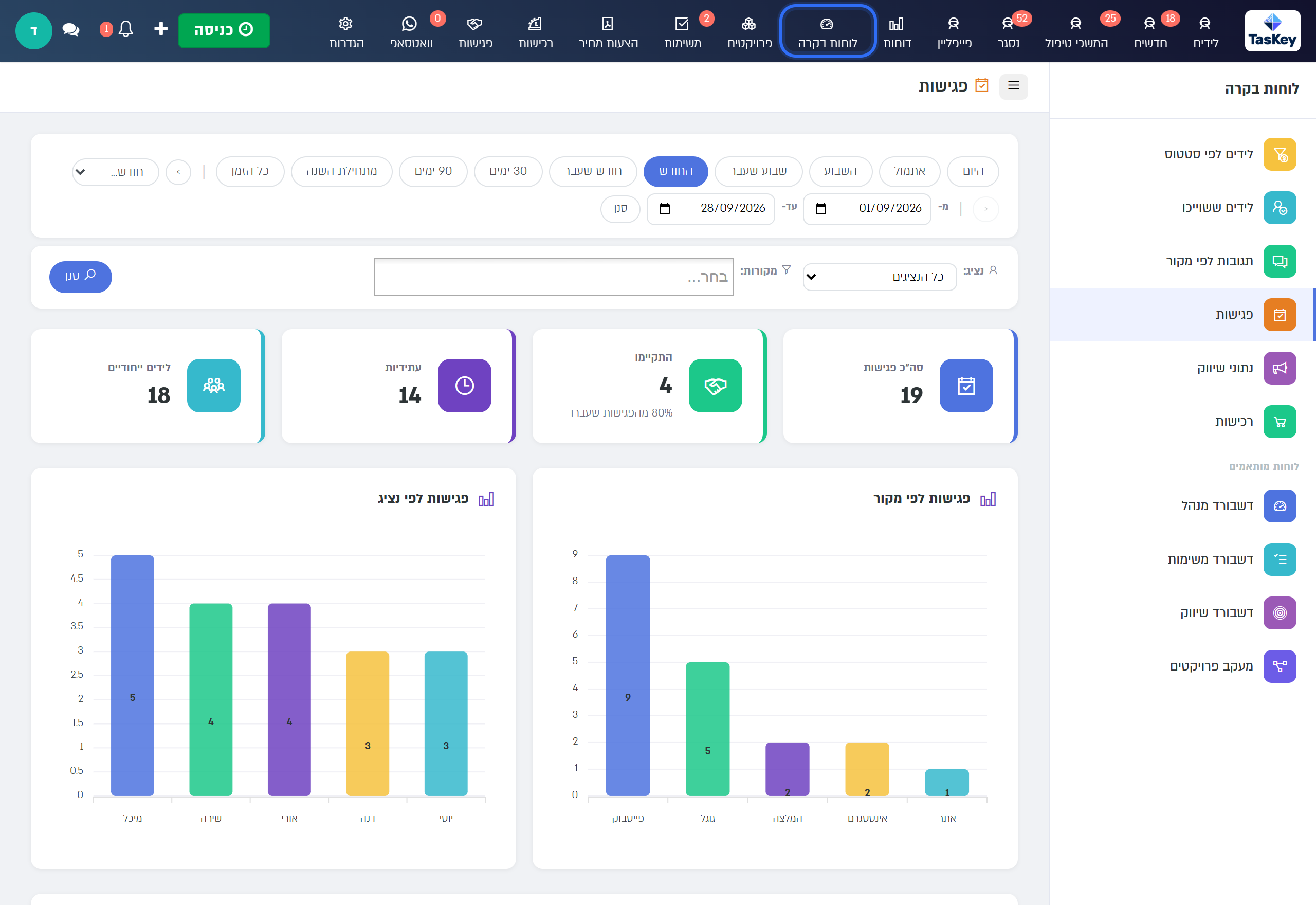
Task: Select the חודש שעבר date range chip
Action: (593, 171)
